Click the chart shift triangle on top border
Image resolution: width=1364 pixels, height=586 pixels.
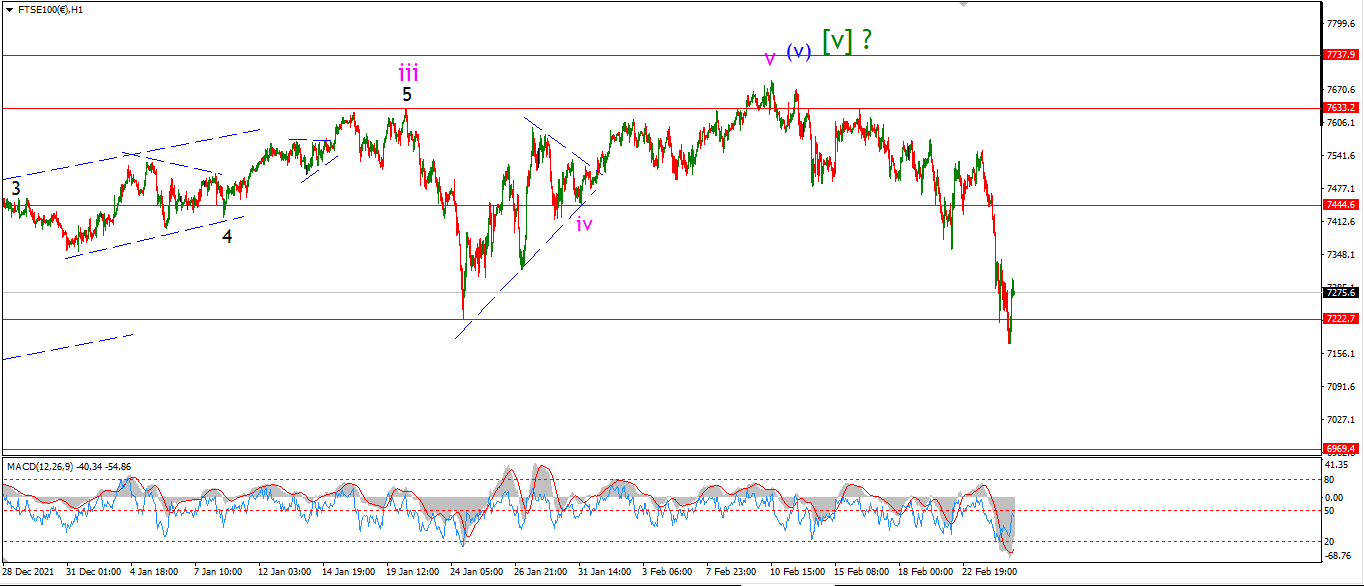coord(964,4)
